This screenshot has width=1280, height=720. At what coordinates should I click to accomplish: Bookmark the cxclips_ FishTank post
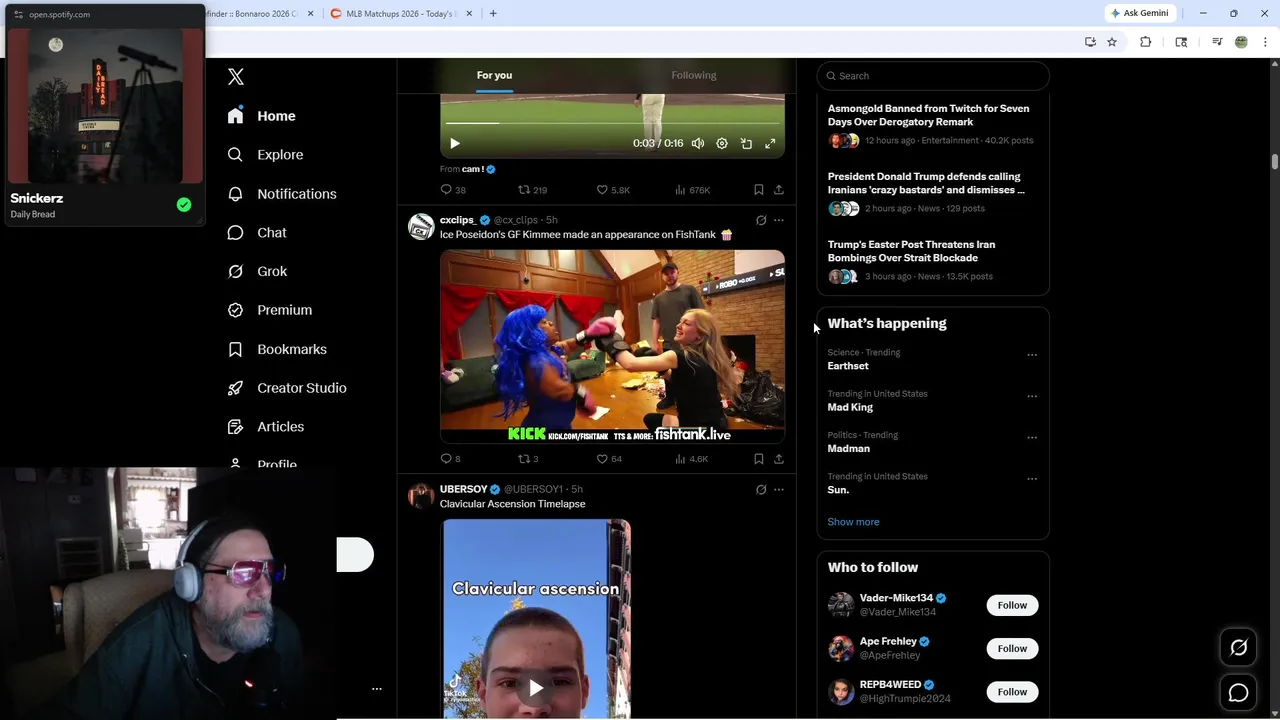759,459
